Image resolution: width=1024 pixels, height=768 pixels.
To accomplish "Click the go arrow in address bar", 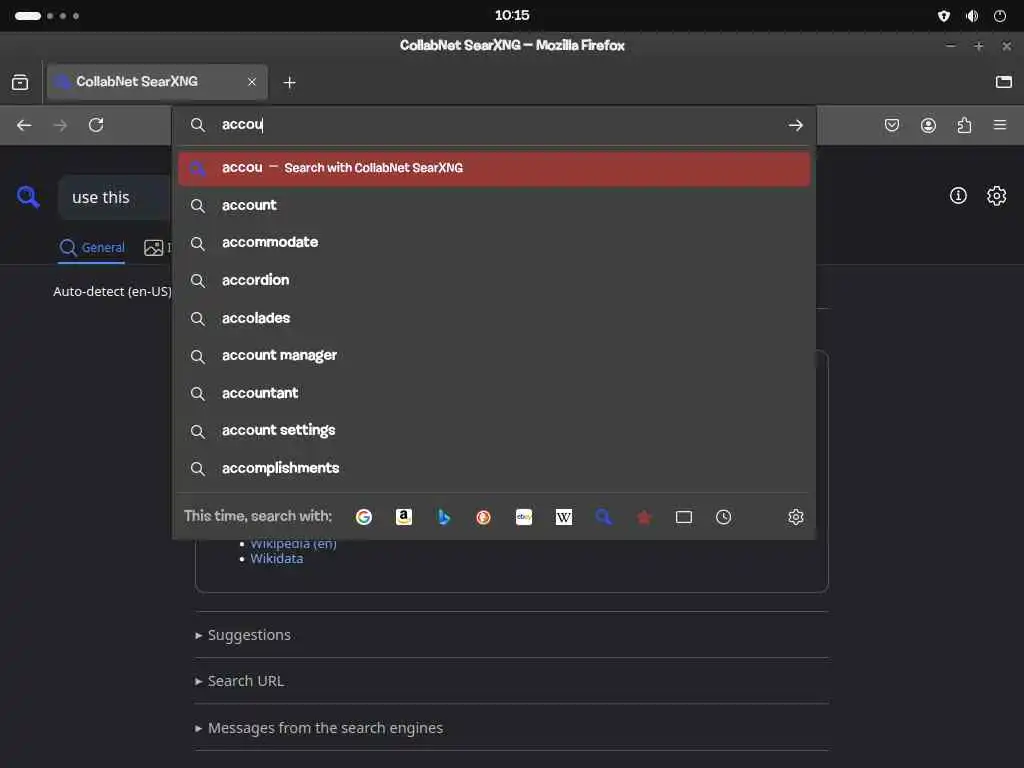I will 795,125.
